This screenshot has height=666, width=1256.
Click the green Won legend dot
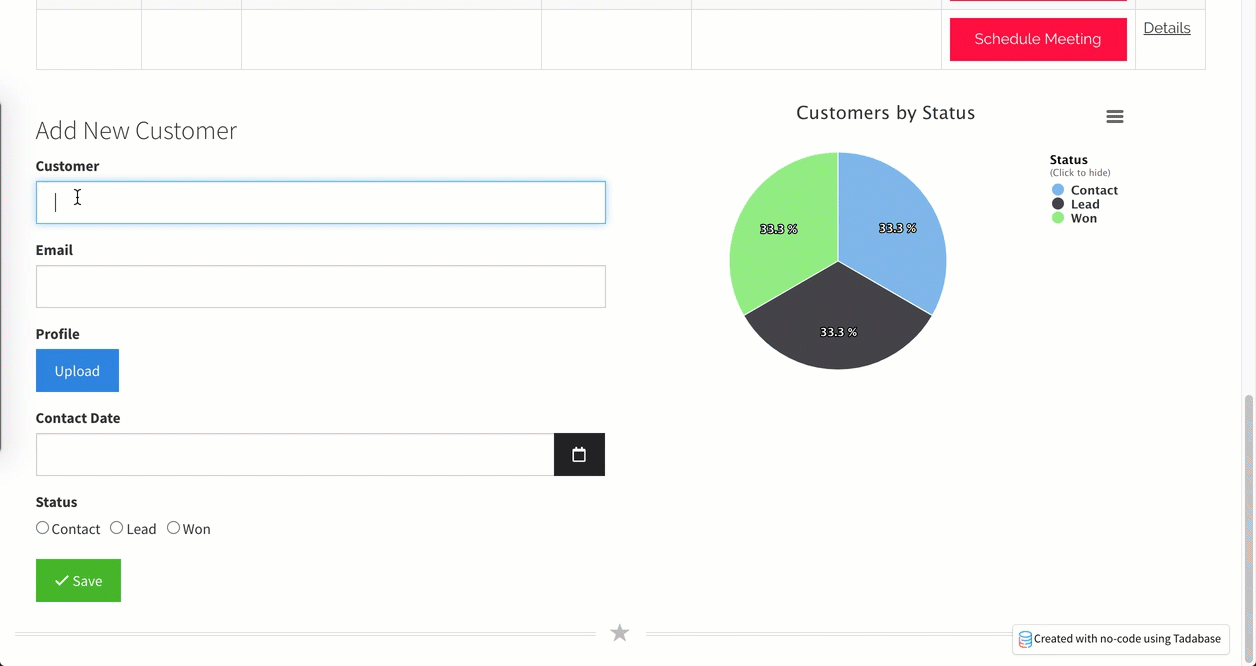coord(1058,218)
